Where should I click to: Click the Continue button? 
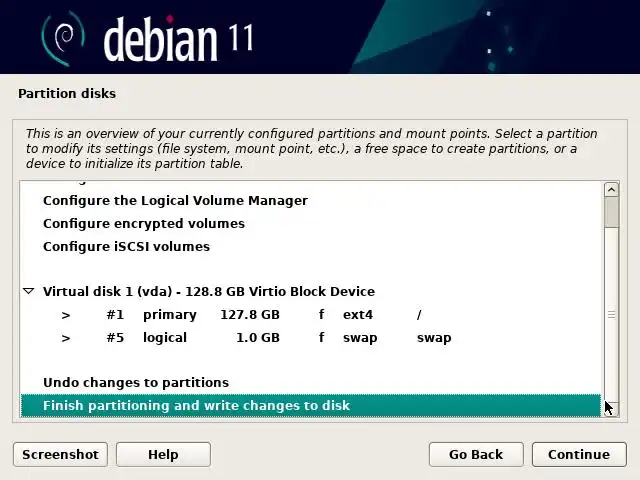579,454
